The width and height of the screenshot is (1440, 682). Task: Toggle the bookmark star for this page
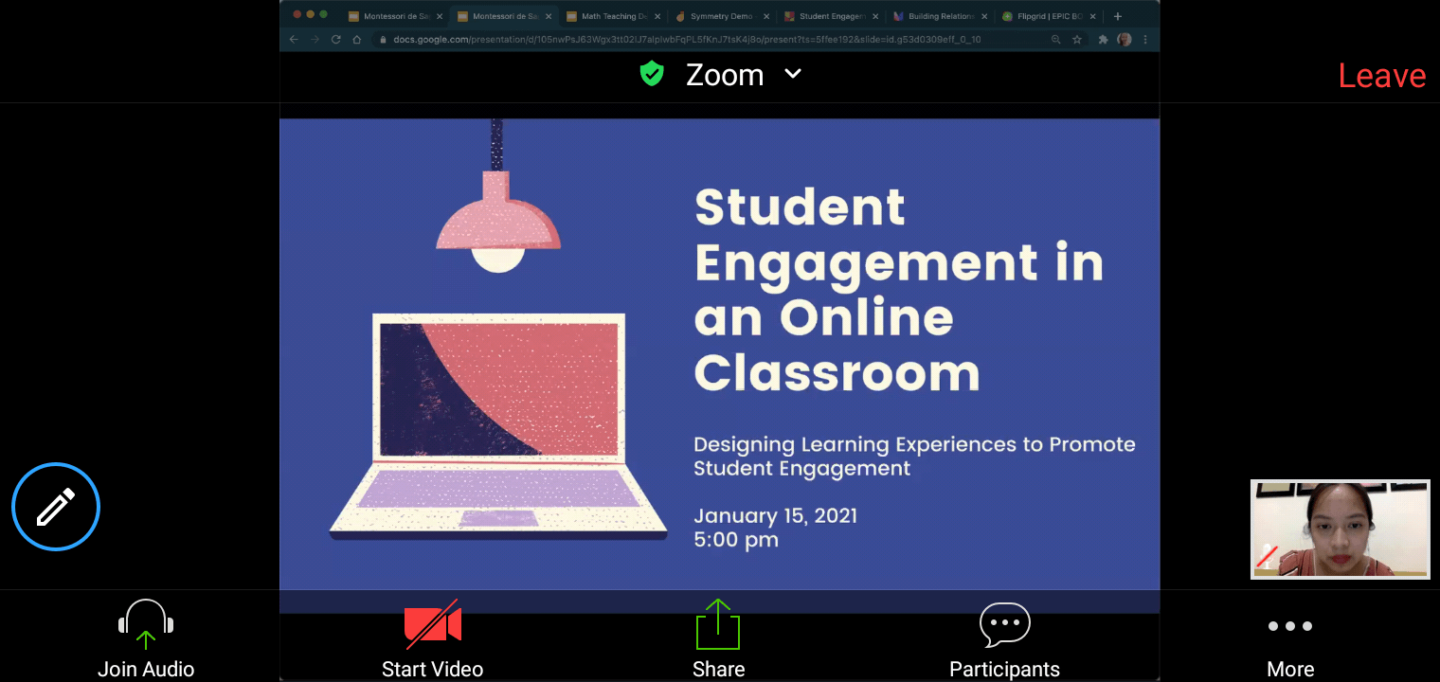pyautogui.click(x=1075, y=38)
